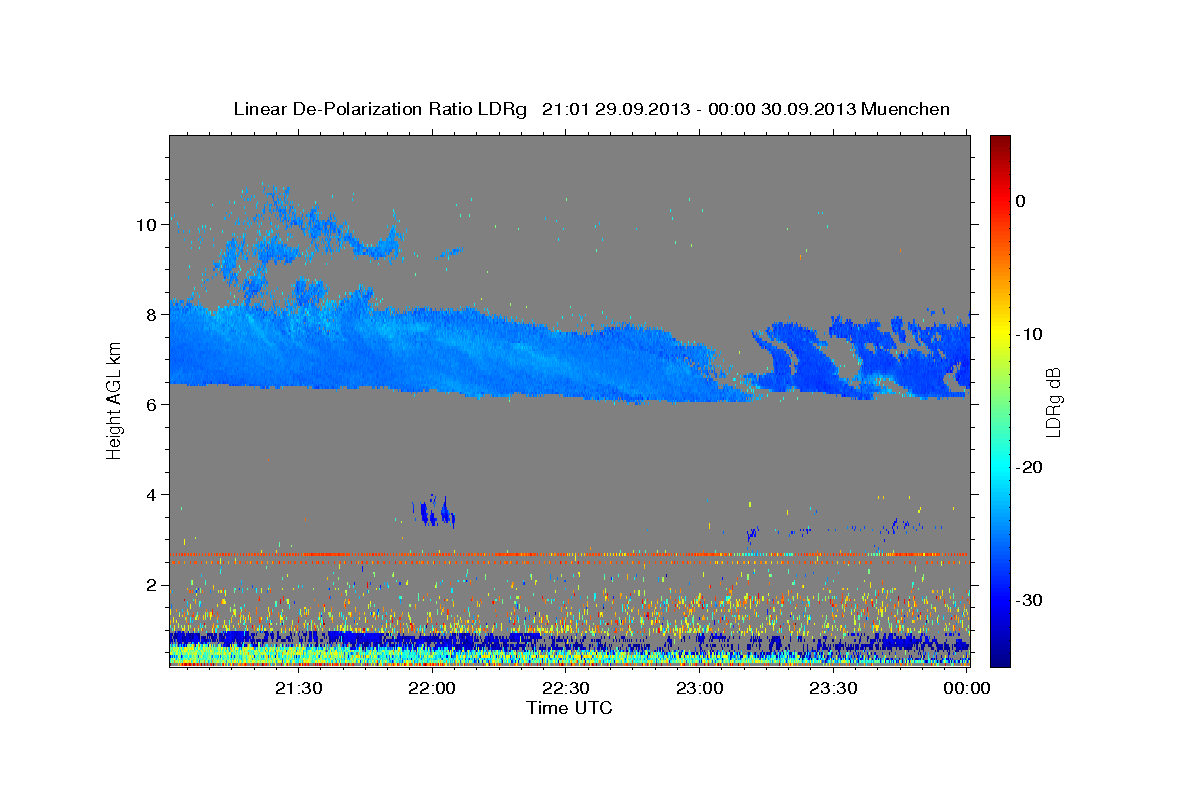1200x800 pixels.
Task: Click the 21:30 time tick label
Action: tap(298, 687)
